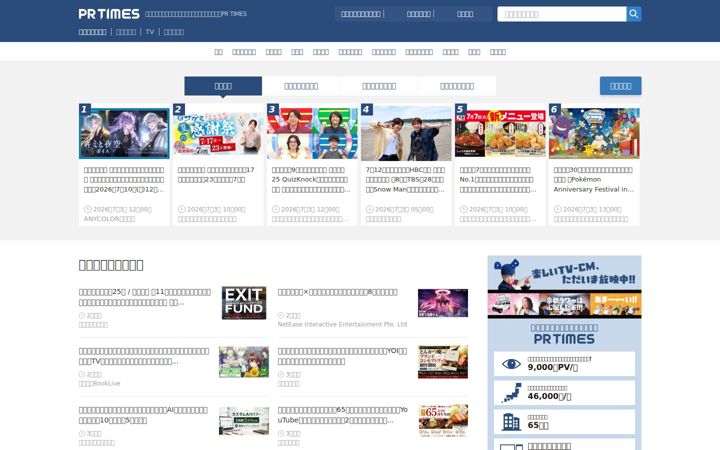Click the 65 statistic

pyautogui.click(x=564, y=422)
